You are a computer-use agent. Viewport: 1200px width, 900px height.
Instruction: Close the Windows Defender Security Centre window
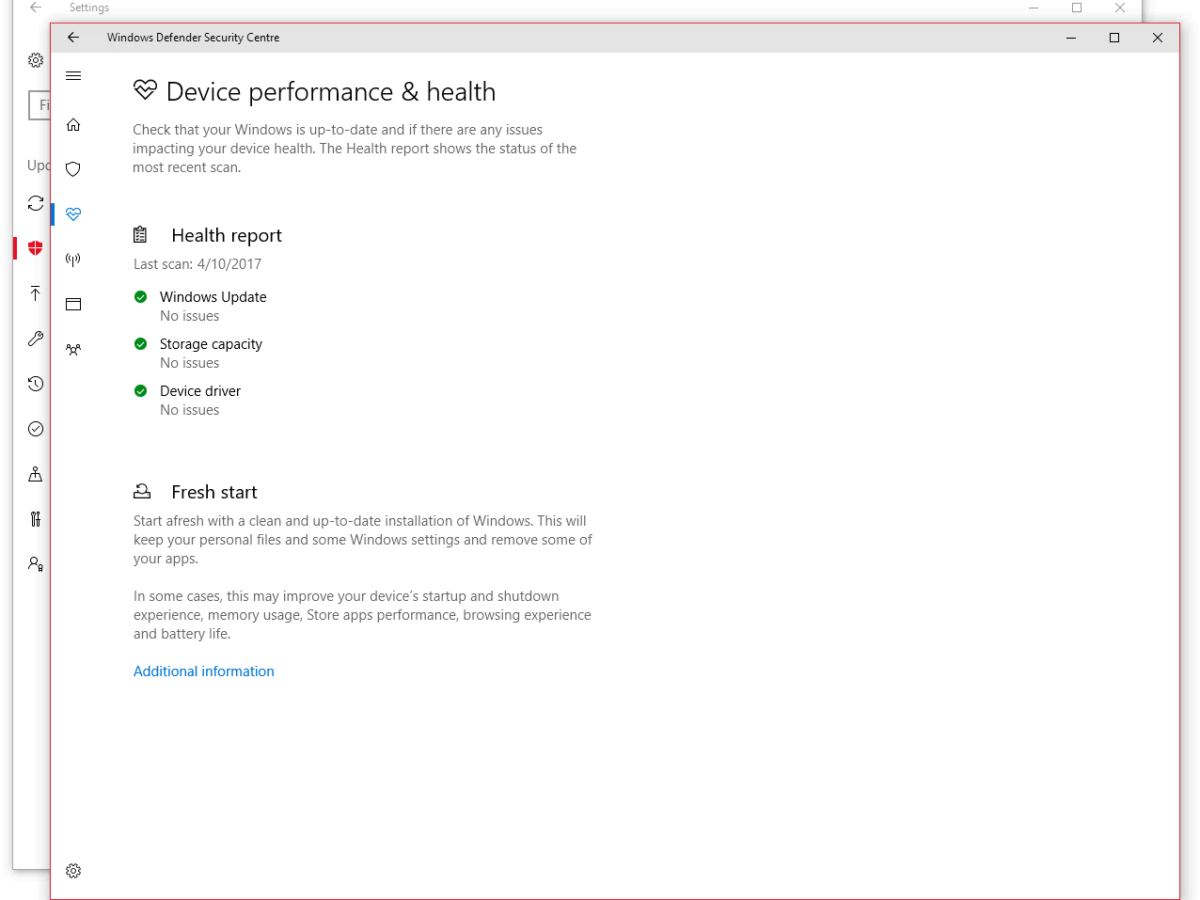[x=1157, y=38]
